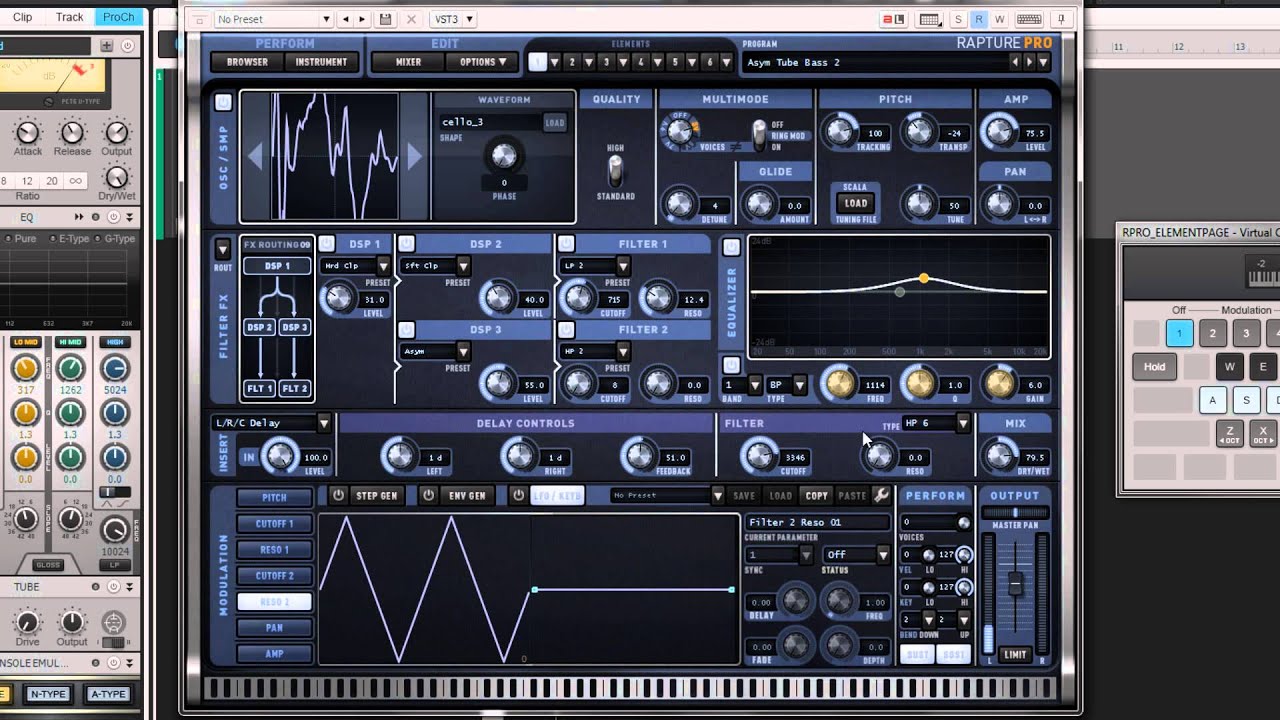
Task: Toggle the equalizer band power button
Action: tap(731, 365)
